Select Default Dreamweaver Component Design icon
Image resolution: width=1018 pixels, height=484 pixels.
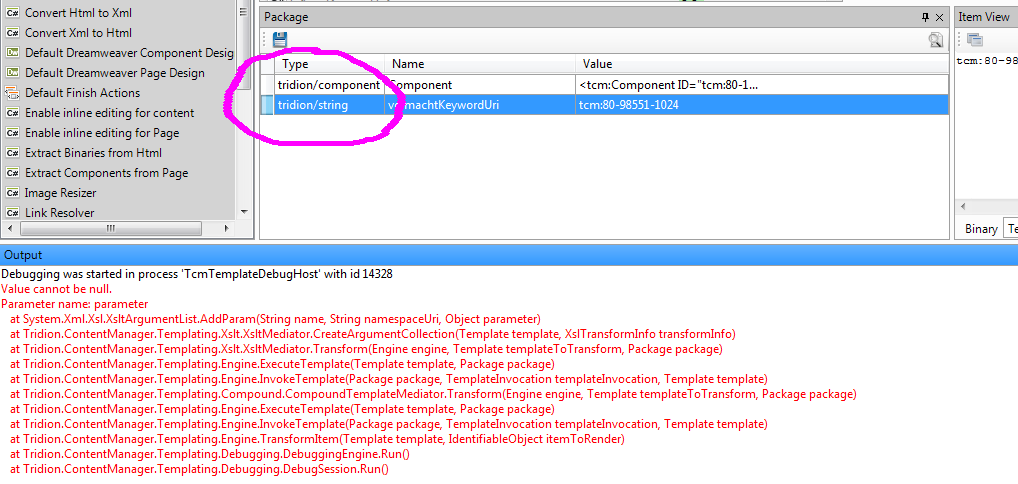[x=13, y=53]
